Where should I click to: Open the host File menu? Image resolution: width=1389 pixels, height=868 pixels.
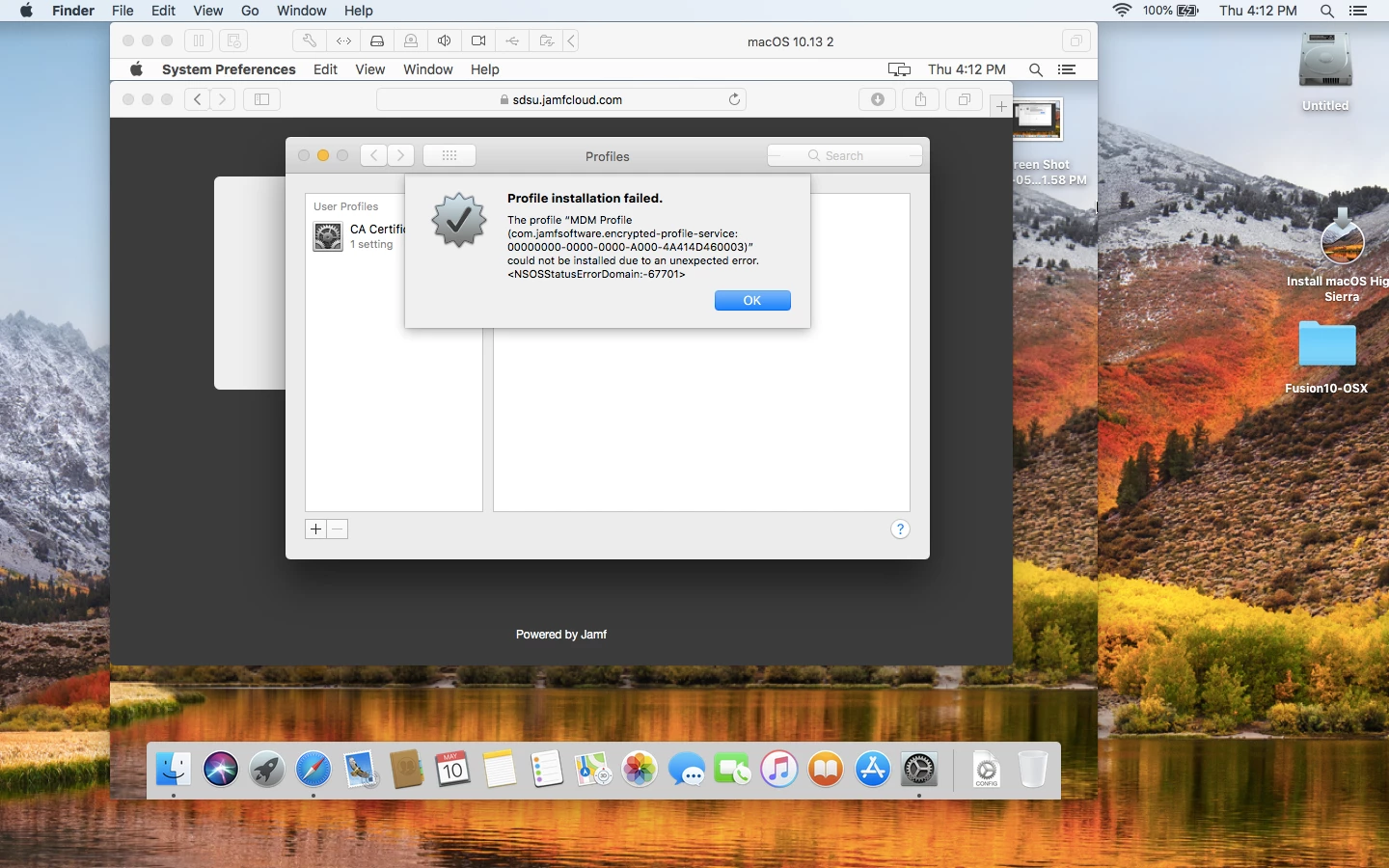[x=123, y=11]
